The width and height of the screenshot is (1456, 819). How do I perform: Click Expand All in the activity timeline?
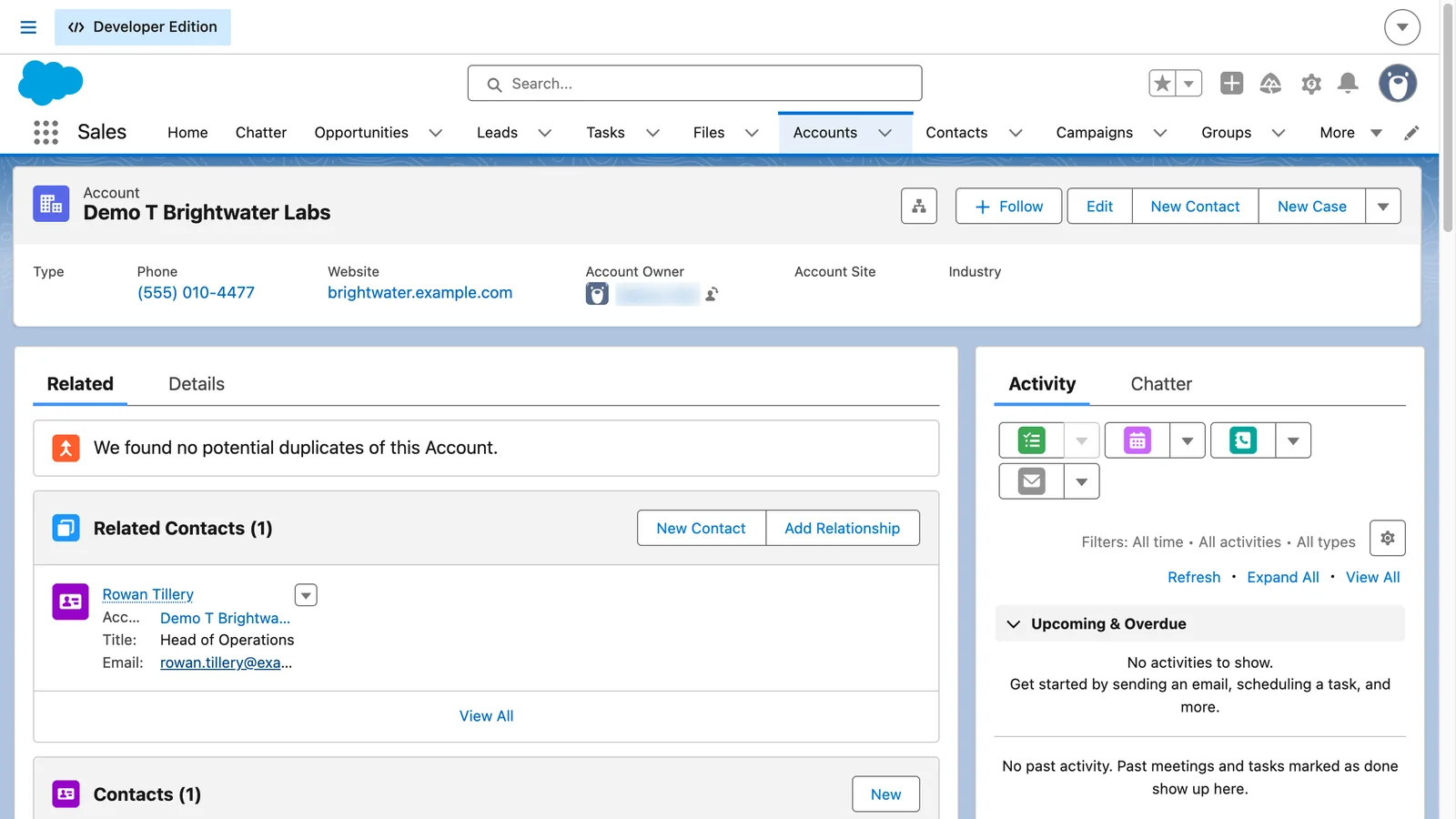(1282, 578)
